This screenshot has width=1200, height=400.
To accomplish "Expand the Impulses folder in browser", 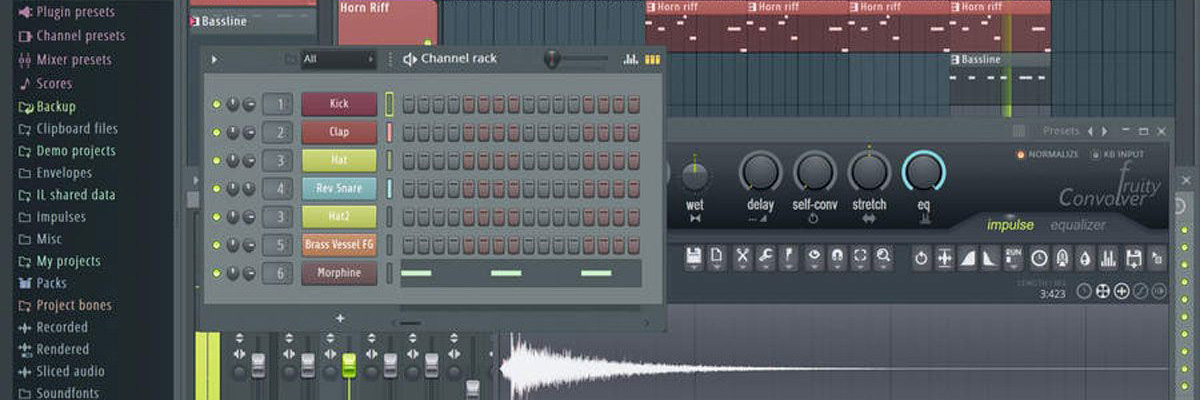I will click(52, 217).
